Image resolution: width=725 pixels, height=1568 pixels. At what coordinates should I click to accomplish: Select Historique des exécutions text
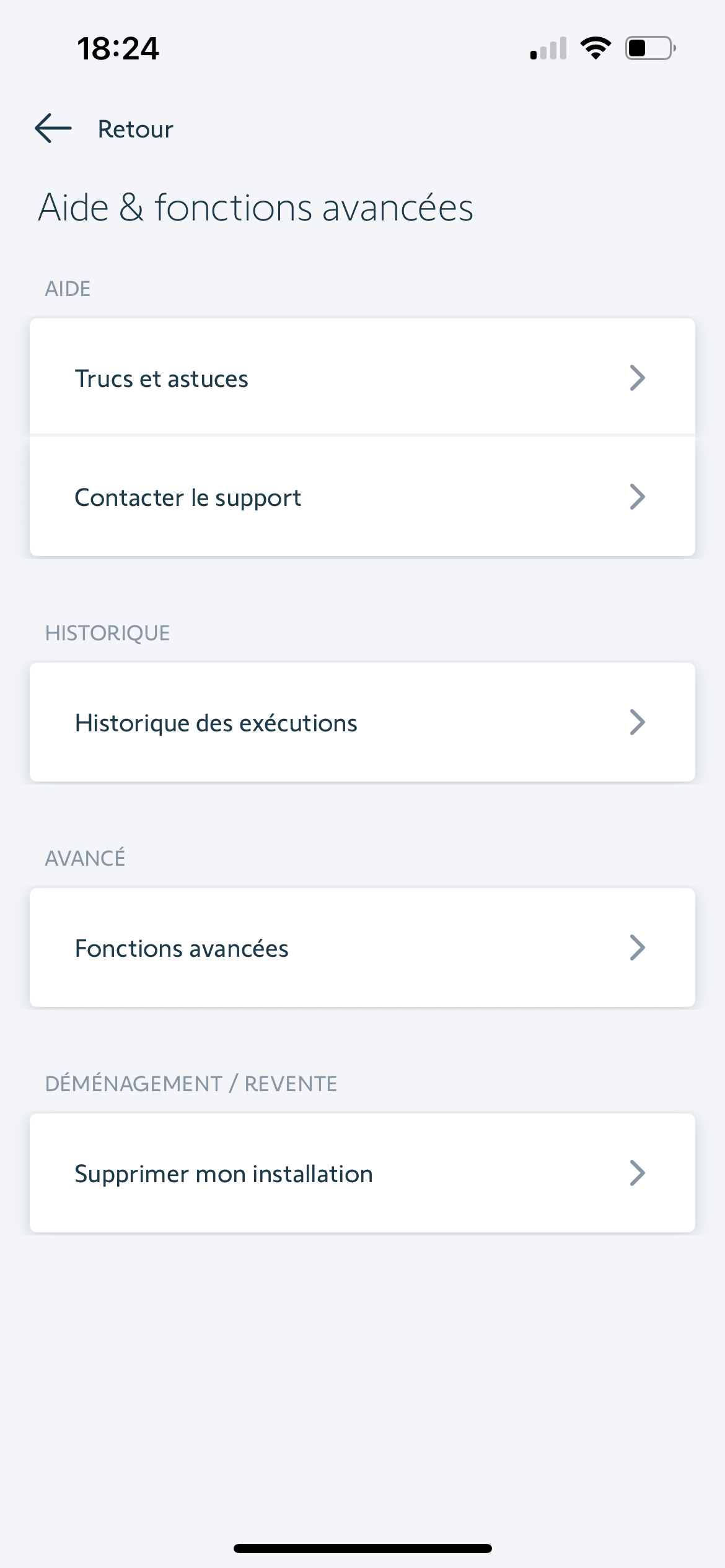click(216, 723)
